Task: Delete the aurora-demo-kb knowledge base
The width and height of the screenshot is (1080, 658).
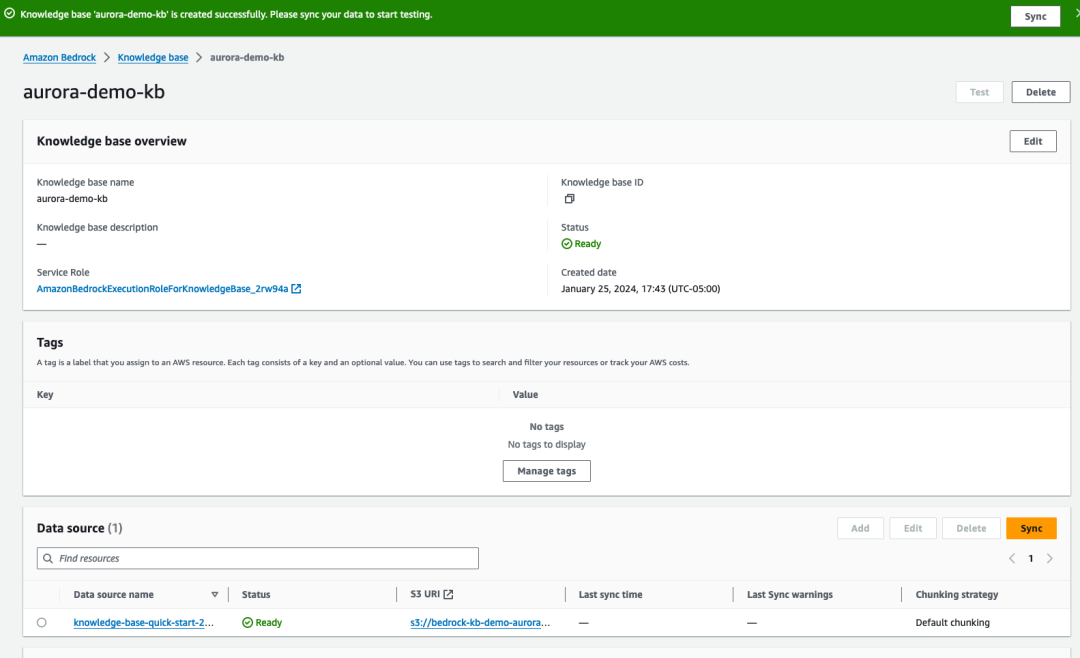Action: pos(1040,92)
